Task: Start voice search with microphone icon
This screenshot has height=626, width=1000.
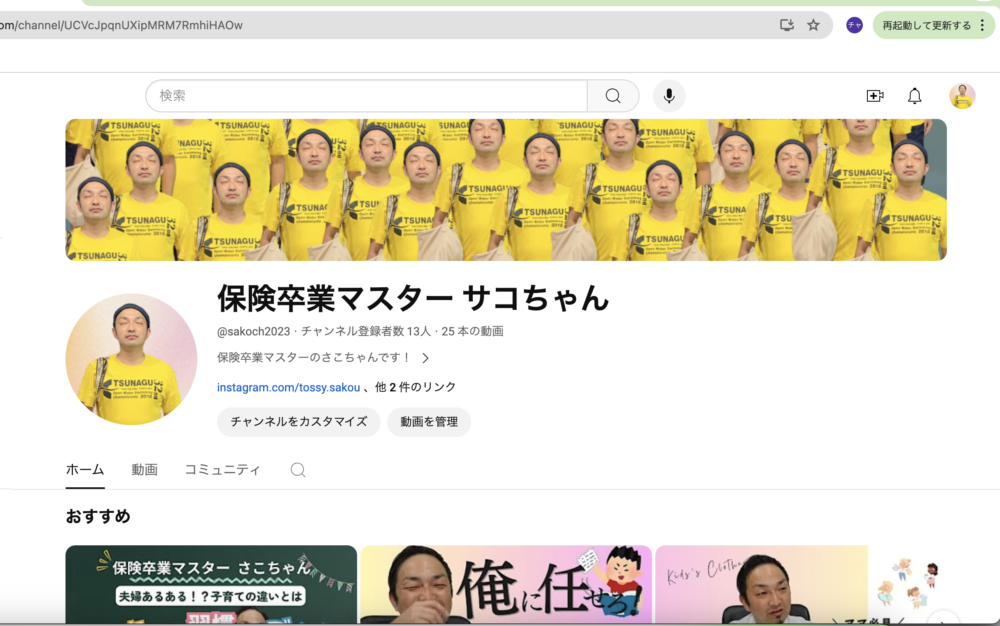Action: click(669, 96)
